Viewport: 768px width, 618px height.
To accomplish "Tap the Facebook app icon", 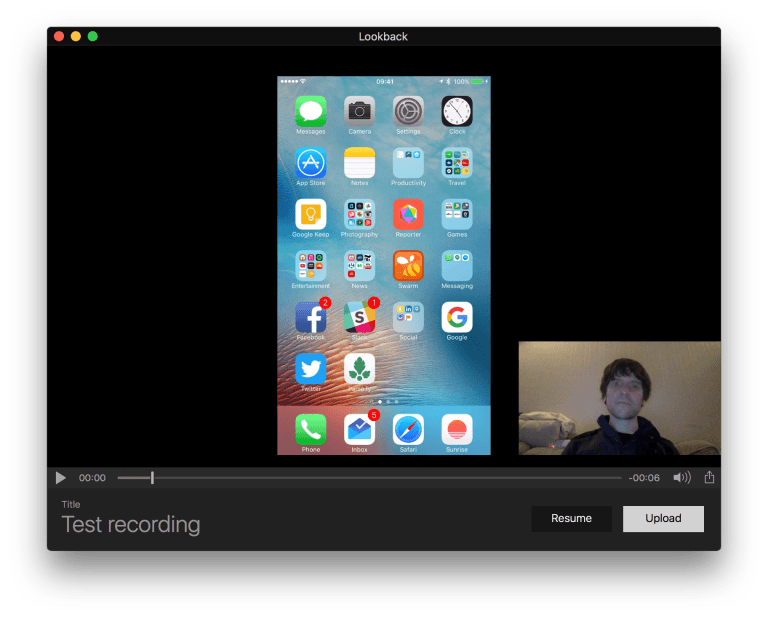I will [311, 317].
